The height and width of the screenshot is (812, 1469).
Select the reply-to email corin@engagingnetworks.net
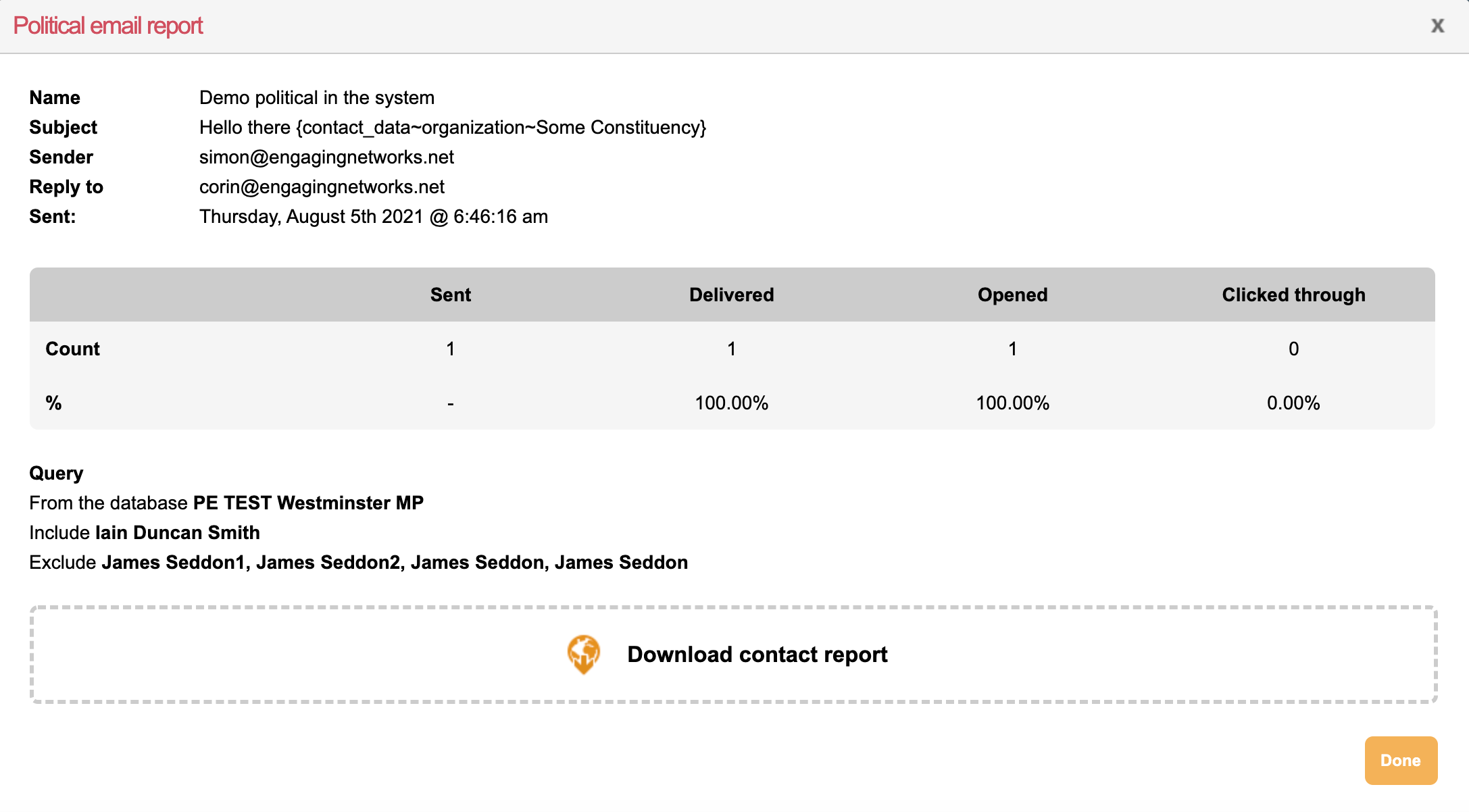(x=322, y=187)
